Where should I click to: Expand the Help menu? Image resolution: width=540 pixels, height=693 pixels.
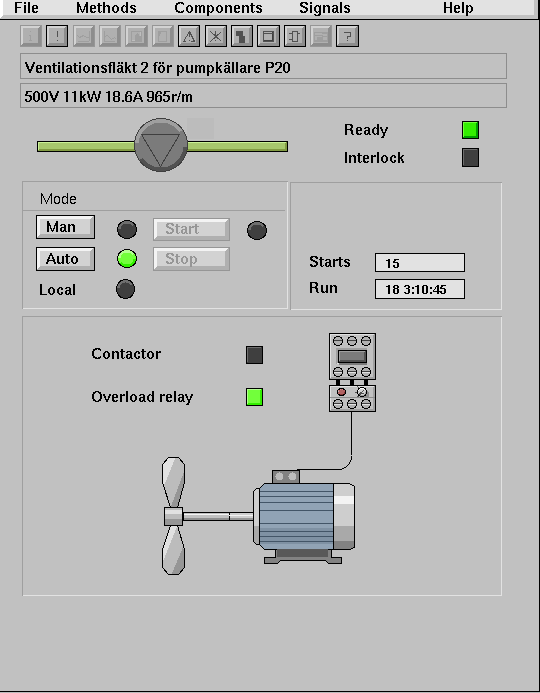click(458, 8)
